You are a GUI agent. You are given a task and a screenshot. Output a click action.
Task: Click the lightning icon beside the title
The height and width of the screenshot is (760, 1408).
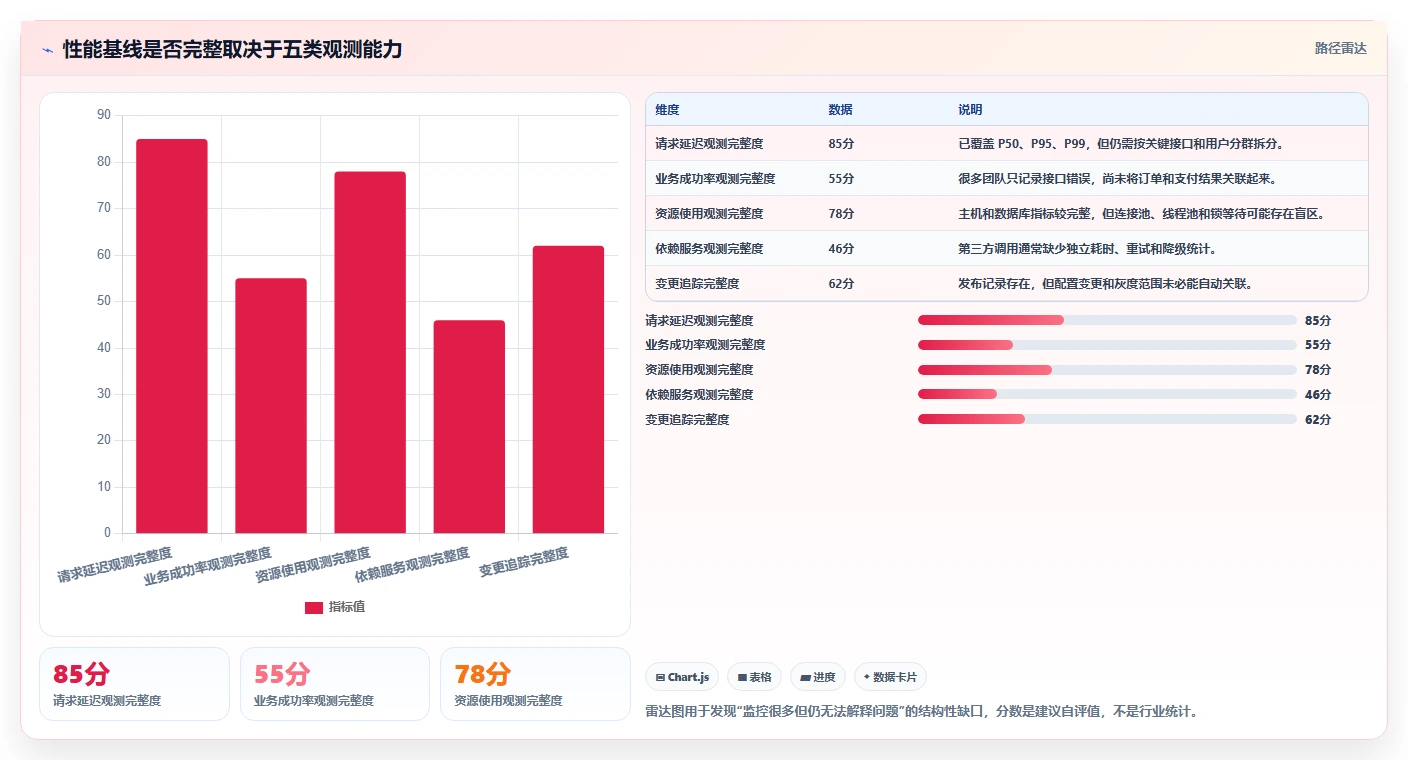coord(48,50)
